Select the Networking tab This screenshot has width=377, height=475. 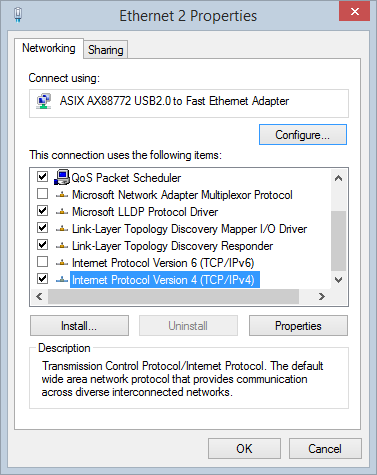point(49,48)
